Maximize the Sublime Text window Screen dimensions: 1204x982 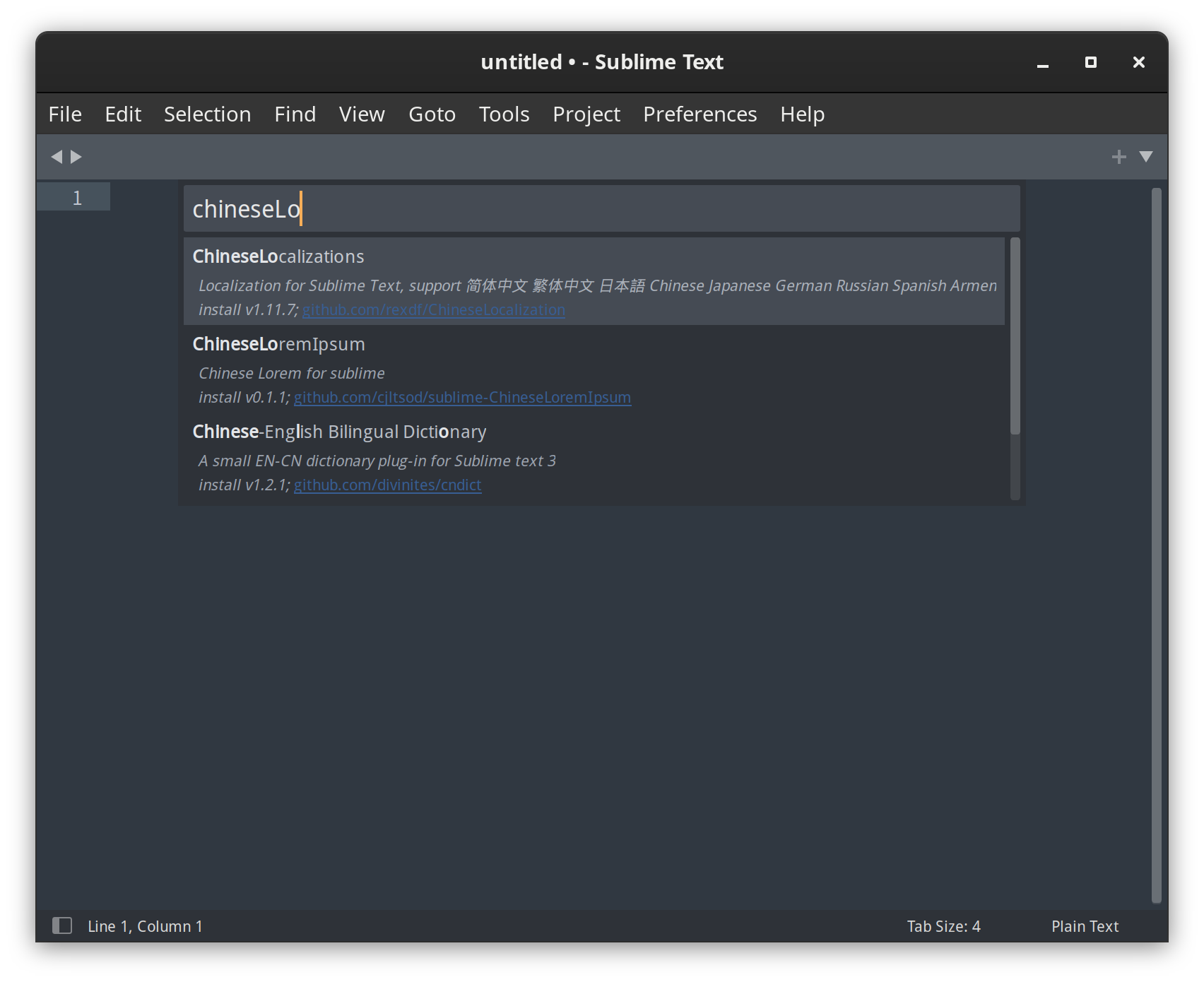tap(1090, 62)
